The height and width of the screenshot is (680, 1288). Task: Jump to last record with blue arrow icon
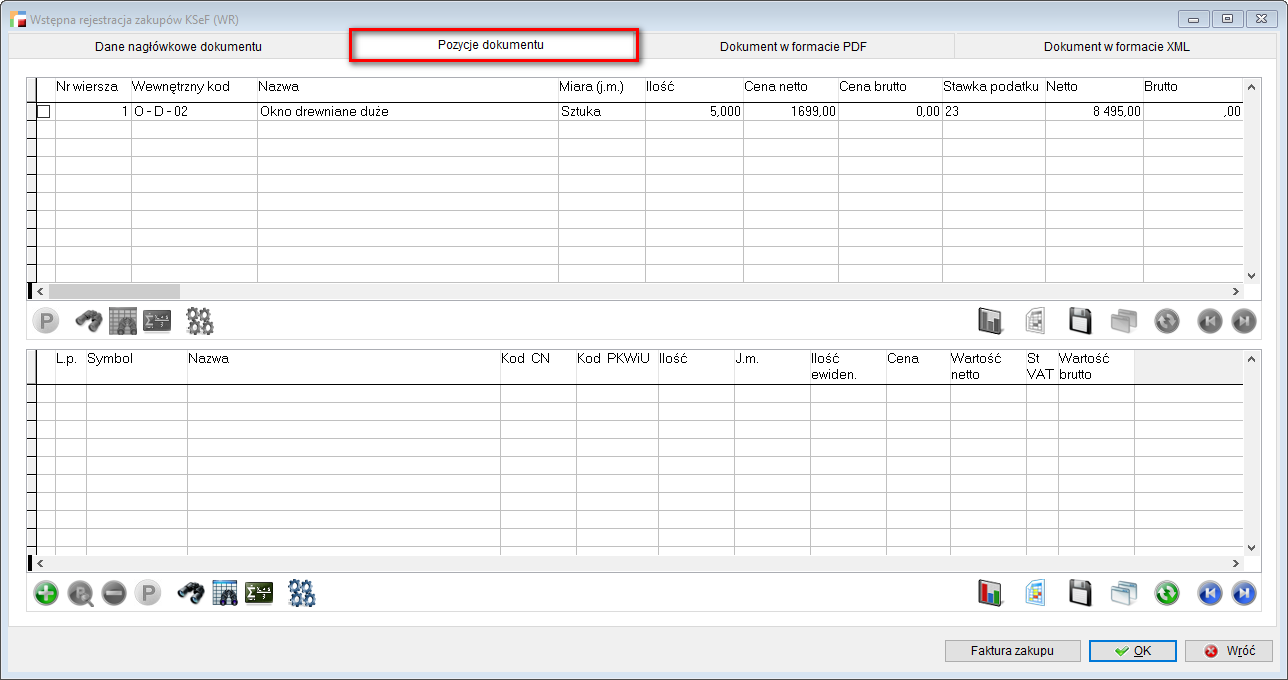[x=1243, y=593]
